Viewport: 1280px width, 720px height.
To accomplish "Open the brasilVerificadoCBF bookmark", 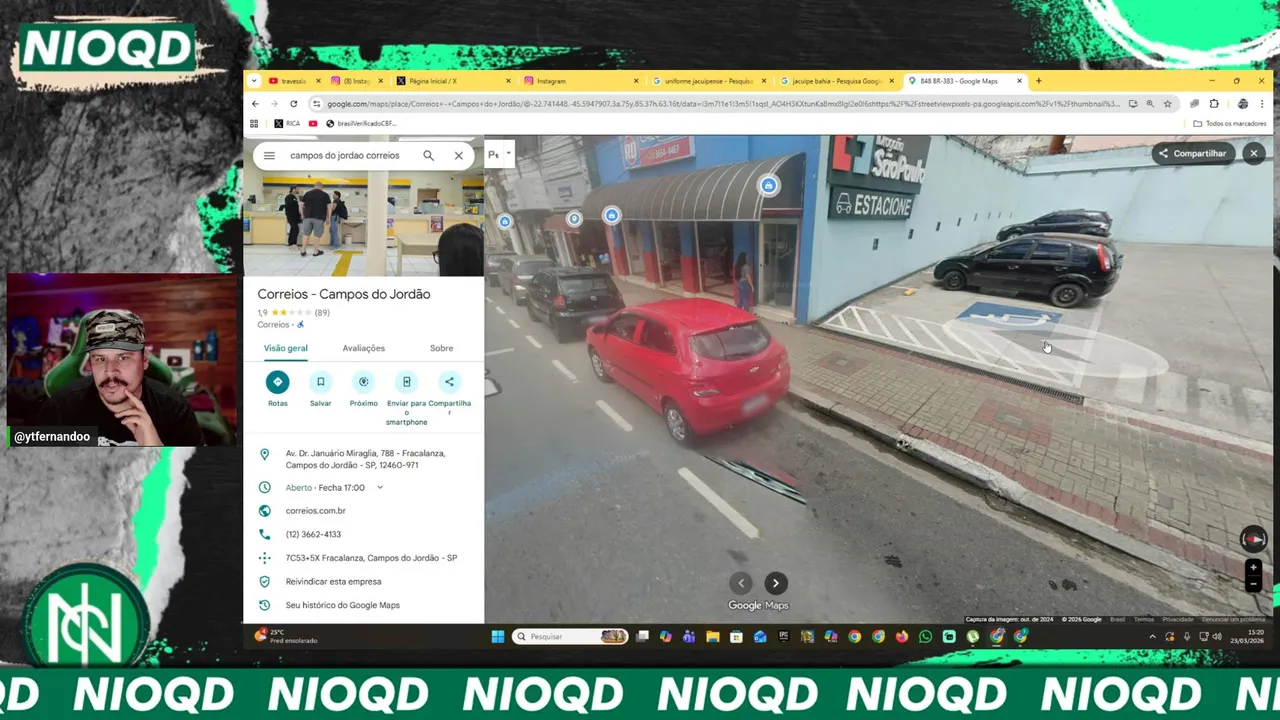I will pos(362,124).
